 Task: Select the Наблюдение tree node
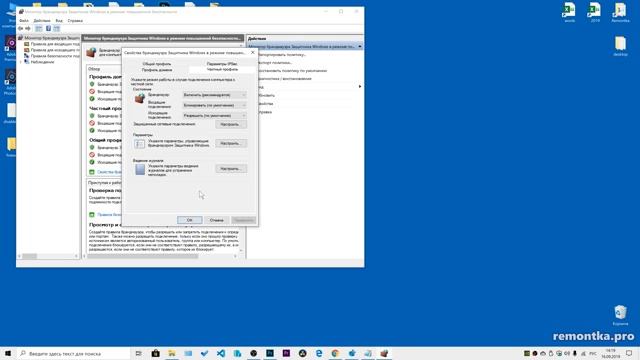click(39, 62)
